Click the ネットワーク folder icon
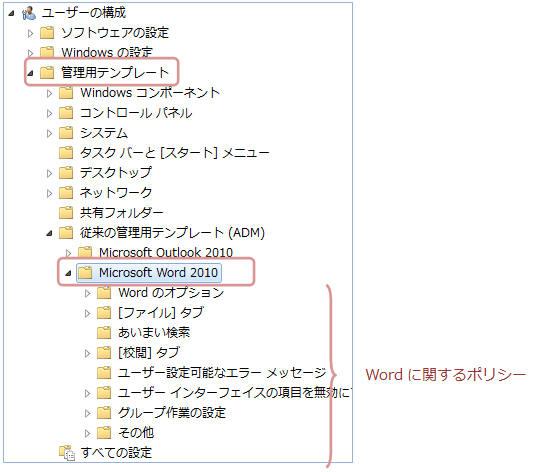This screenshot has height=472, width=544. click(66, 193)
